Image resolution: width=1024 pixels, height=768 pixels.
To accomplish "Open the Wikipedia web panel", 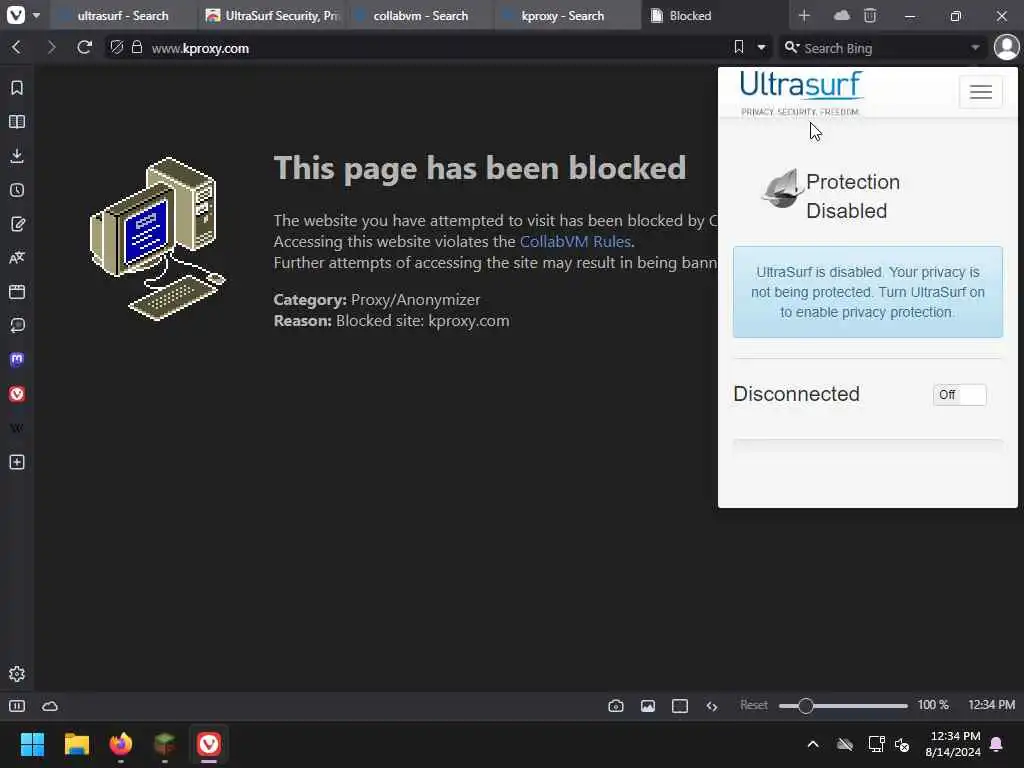I will tap(17, 428).
